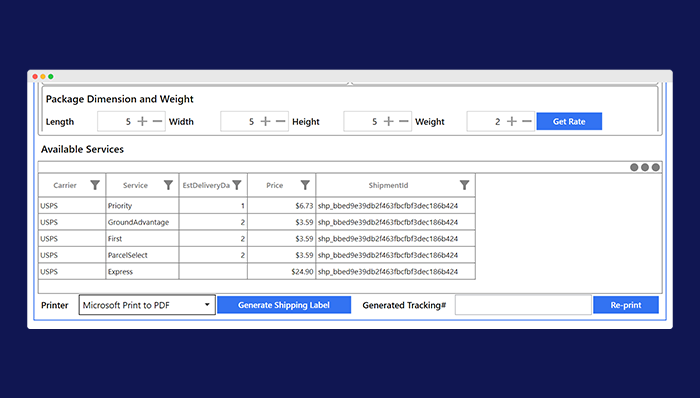700x398 pixels.
Task: Click the delivery days cell in Priority row
Action: 213,206
